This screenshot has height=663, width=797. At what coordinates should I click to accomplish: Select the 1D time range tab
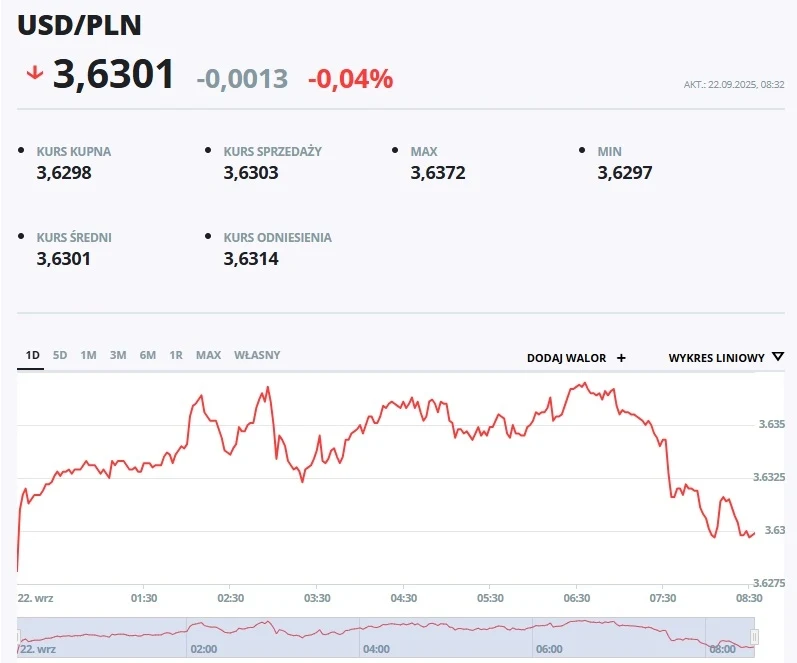point(32,355)
